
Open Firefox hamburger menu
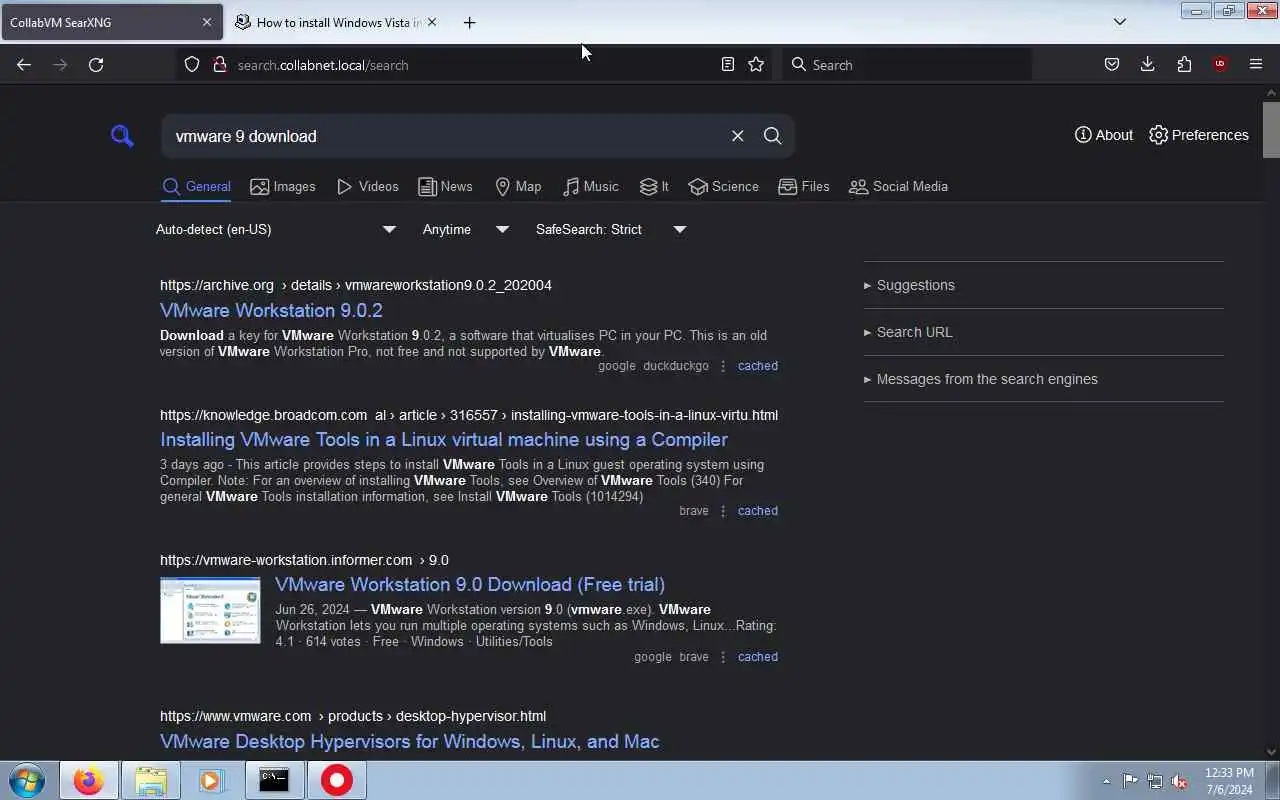coord(1256,64)
